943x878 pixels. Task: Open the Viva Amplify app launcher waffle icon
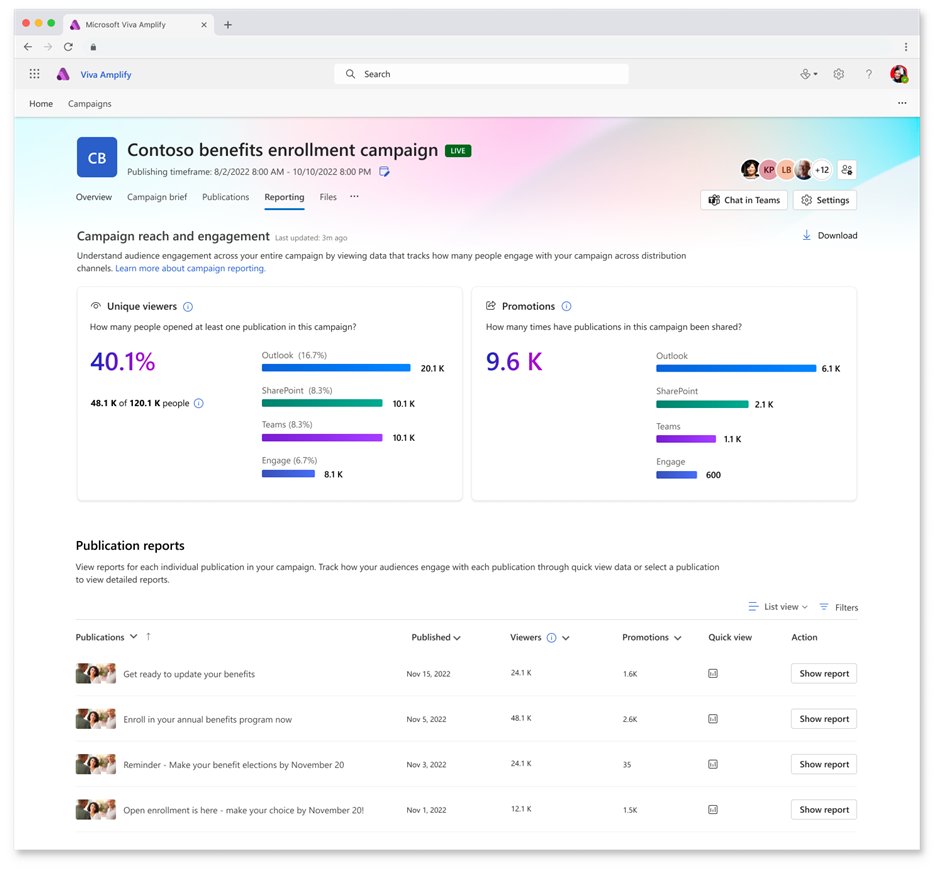(x=34, y=73)
